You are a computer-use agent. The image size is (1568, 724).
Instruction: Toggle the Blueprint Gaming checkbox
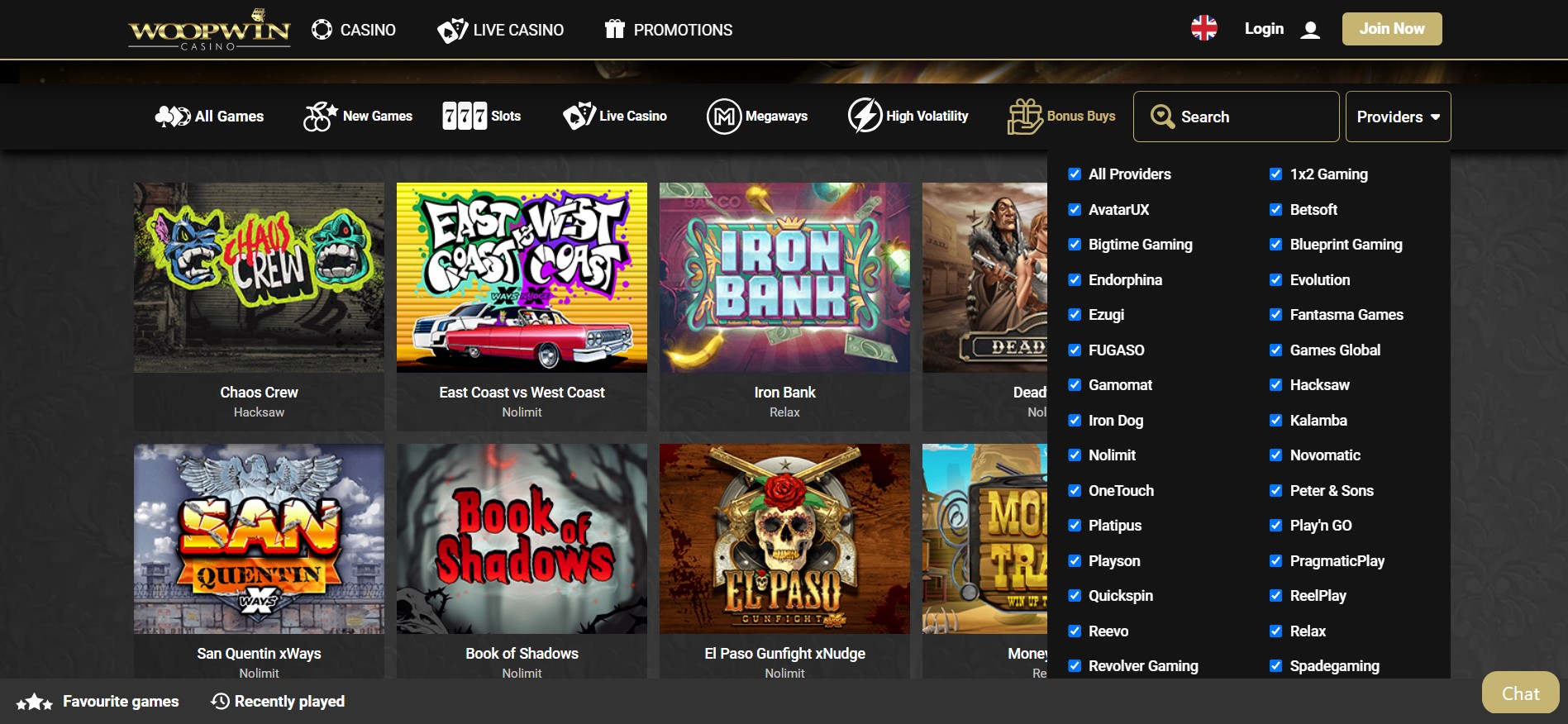[1276, 245]
